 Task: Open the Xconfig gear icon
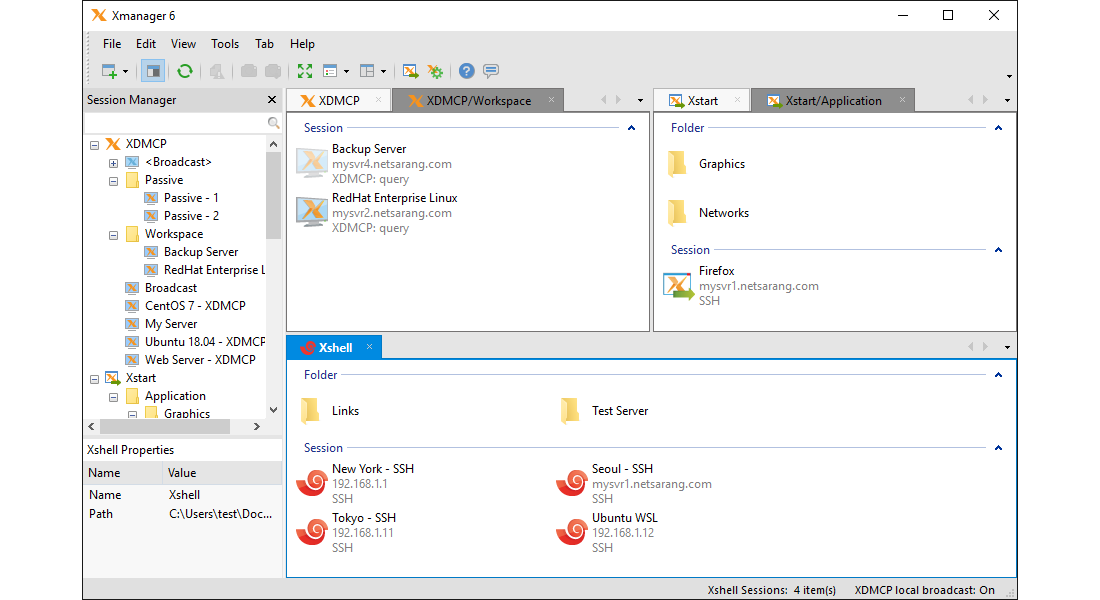435,71
